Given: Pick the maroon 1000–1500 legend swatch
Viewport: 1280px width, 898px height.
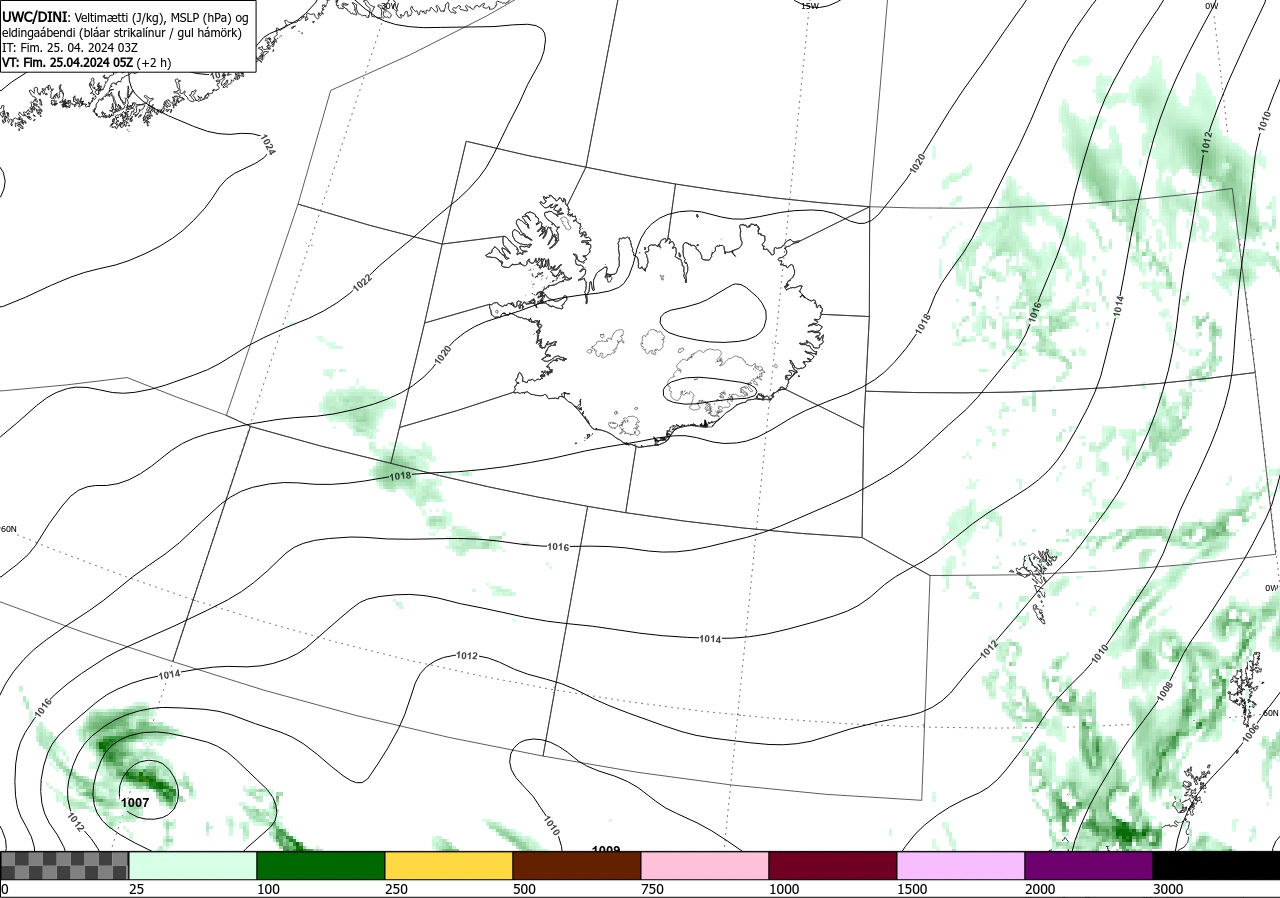Looking at the screenshot, I should point(833,865).
